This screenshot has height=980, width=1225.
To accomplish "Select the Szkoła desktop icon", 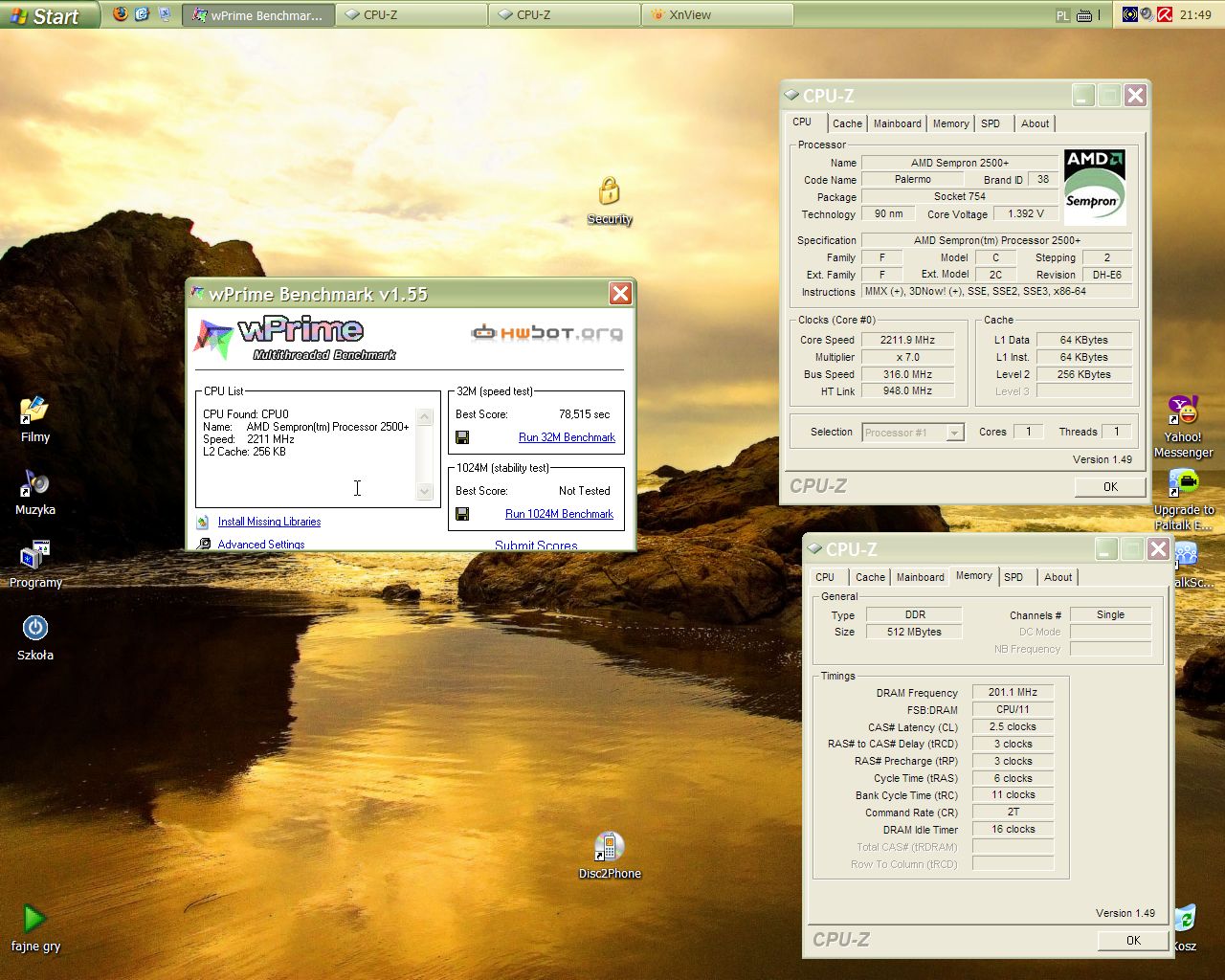I will (35, 637).
